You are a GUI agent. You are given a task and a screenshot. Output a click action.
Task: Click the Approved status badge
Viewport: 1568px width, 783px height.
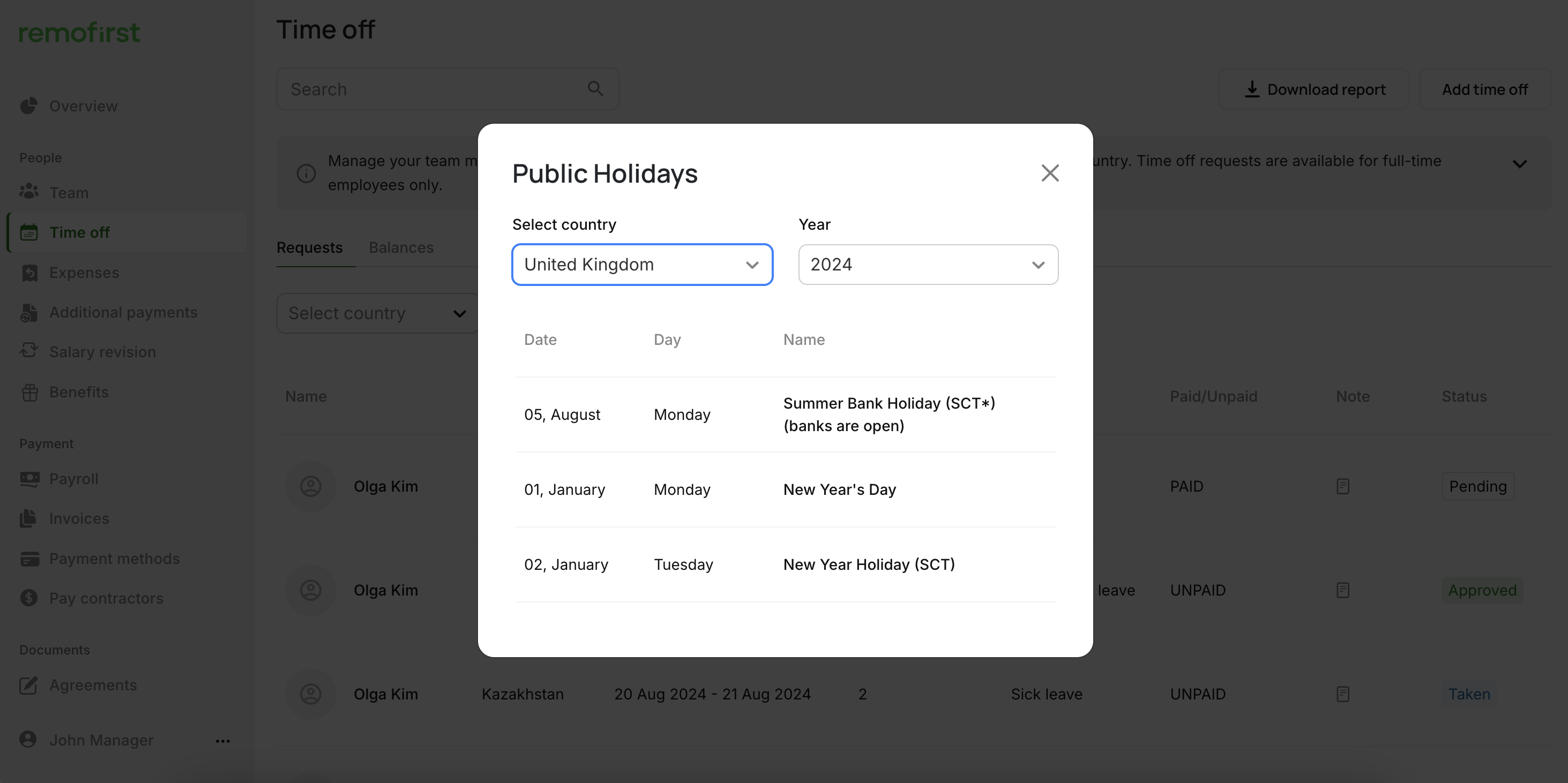1482,590
